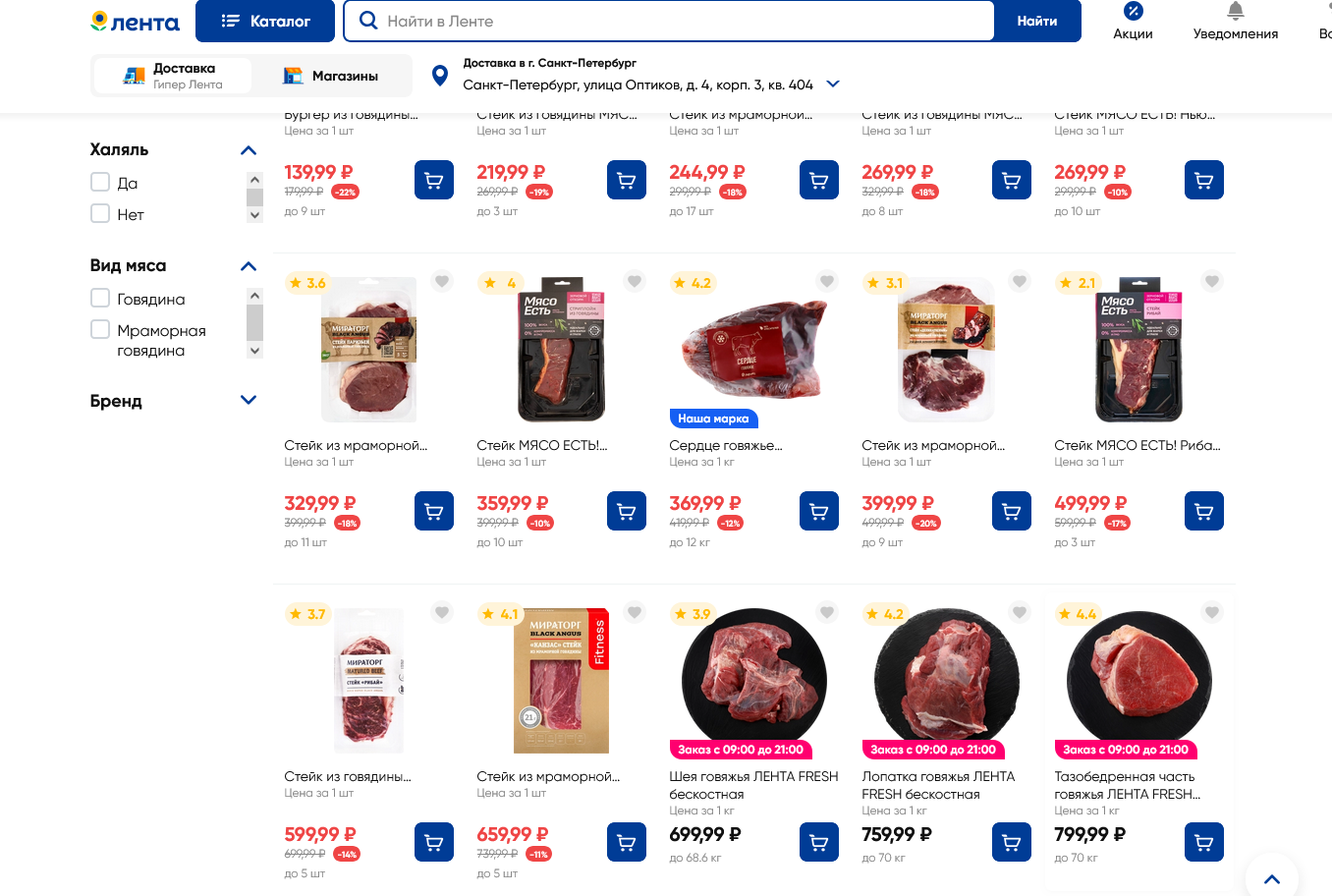Image resolution: width=1332 pixels, height=896 pixels.
Task: Switch to Магазины tab
Action: click(x=331, y=76)
